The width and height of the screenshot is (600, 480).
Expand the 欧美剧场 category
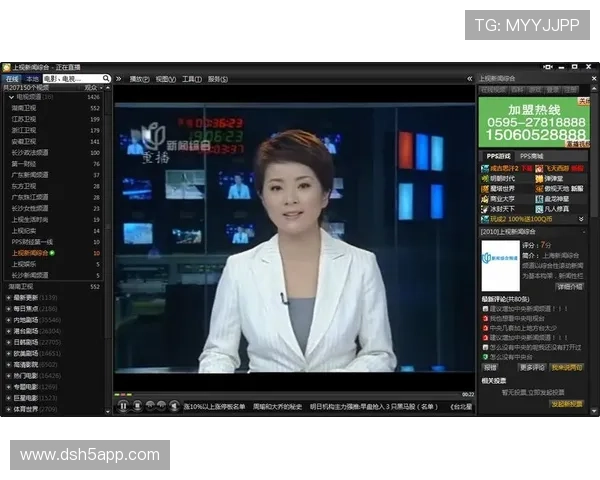(x=8, y=354)
